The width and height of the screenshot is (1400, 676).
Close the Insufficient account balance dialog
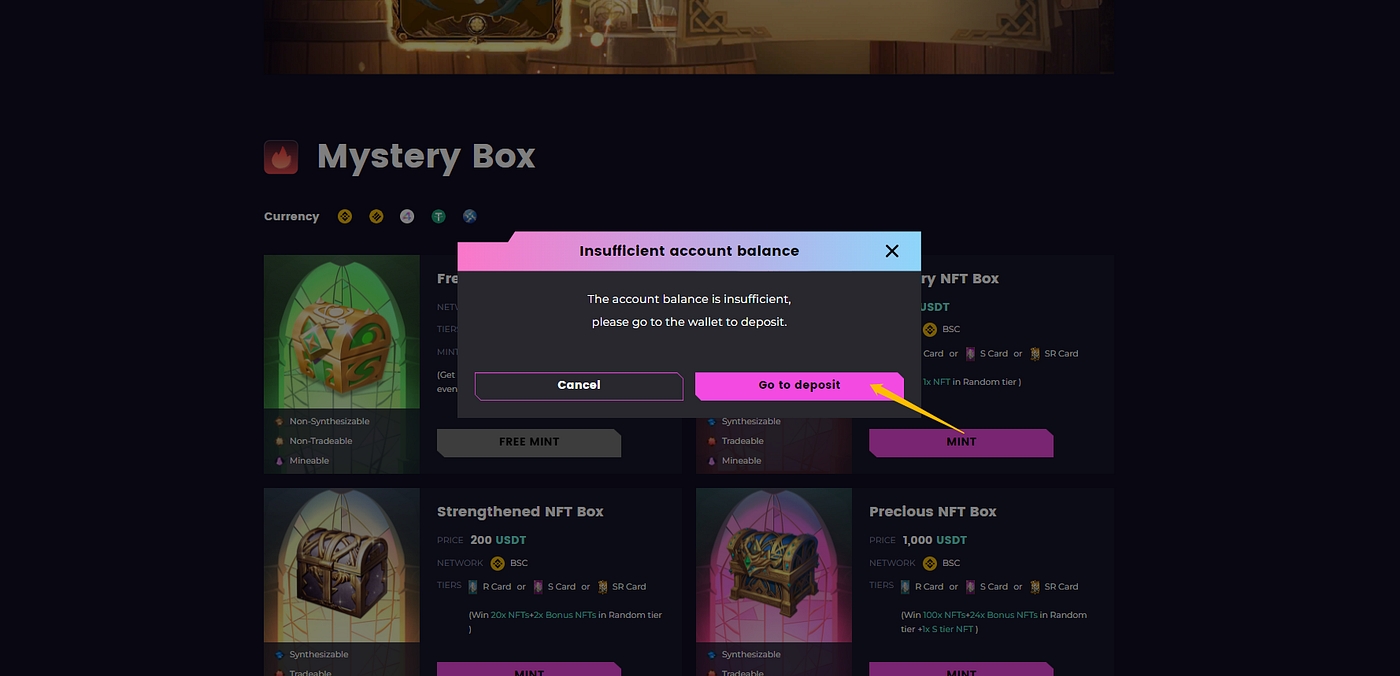tap(892, 251)
